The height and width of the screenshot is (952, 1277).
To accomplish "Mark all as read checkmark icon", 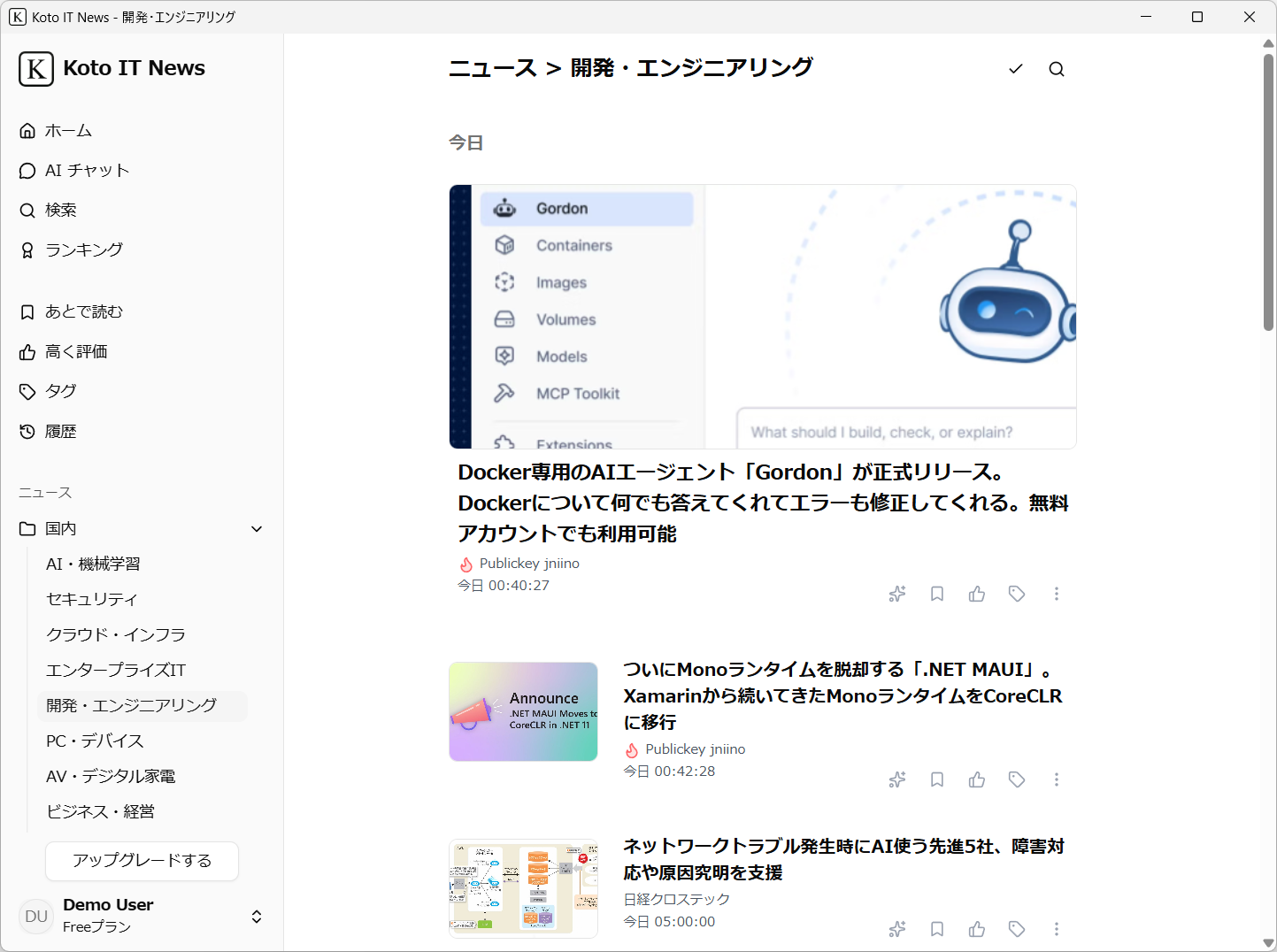I will pyautogui.click(x=1016, y=69).
